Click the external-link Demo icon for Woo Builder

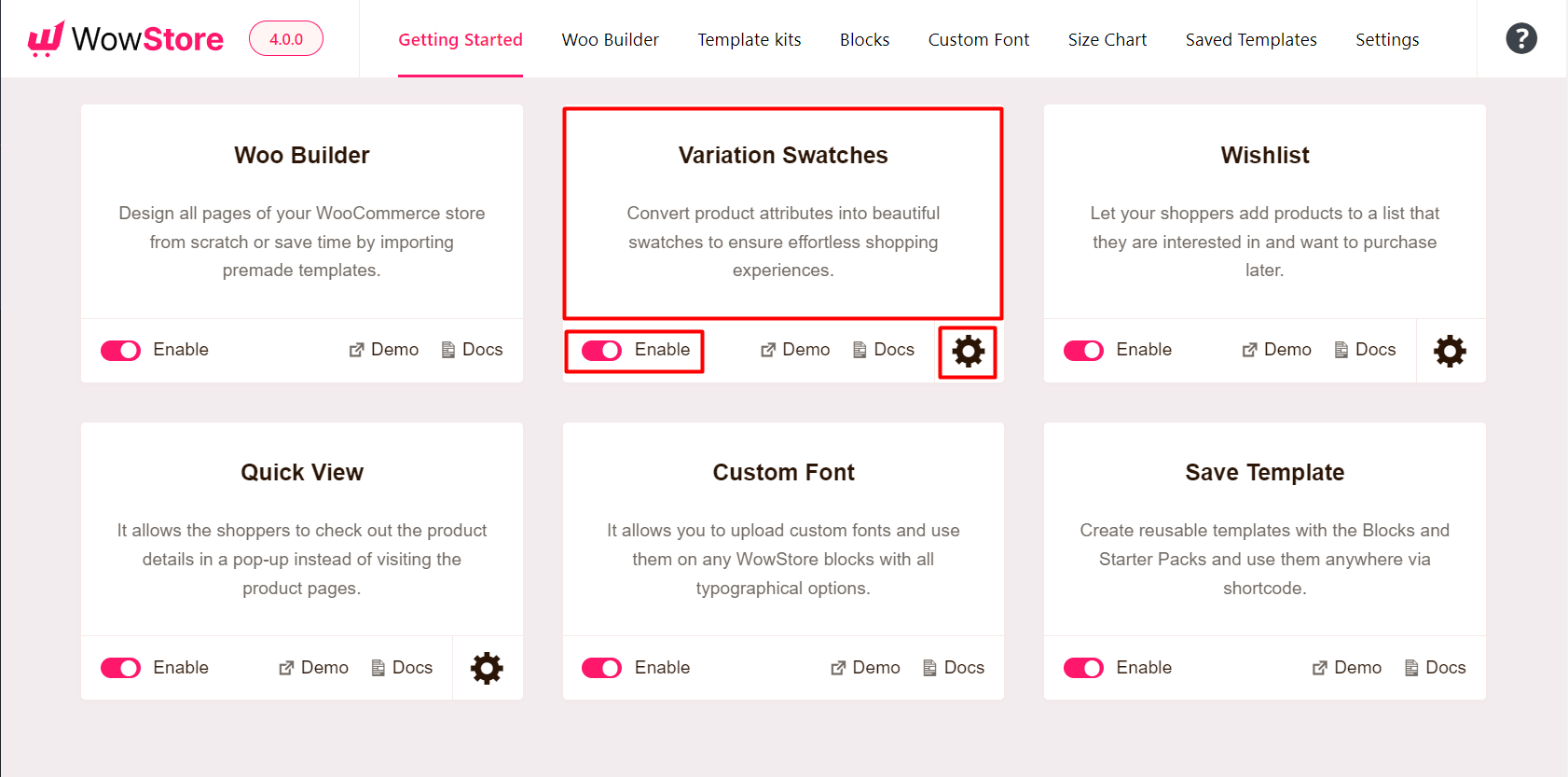(x=355, y=349)
